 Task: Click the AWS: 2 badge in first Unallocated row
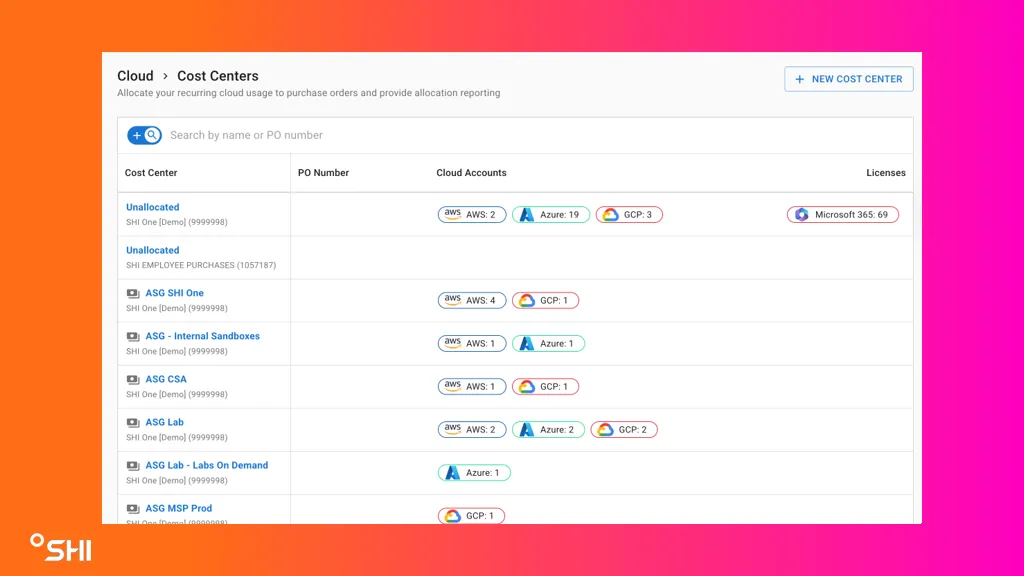pyautogui.click(x=472, y=214)
